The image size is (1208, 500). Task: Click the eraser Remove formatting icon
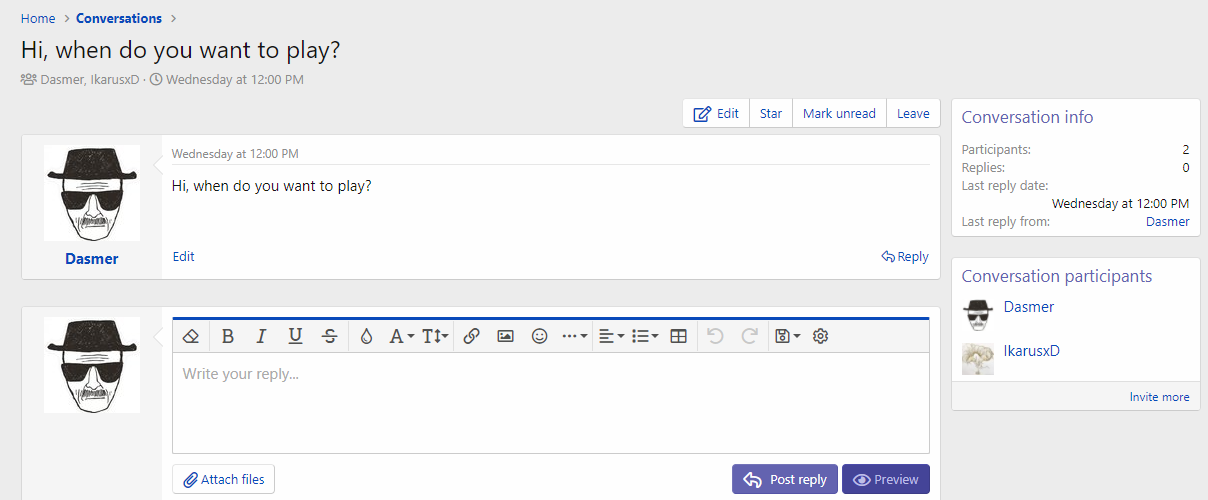(192, 336)
